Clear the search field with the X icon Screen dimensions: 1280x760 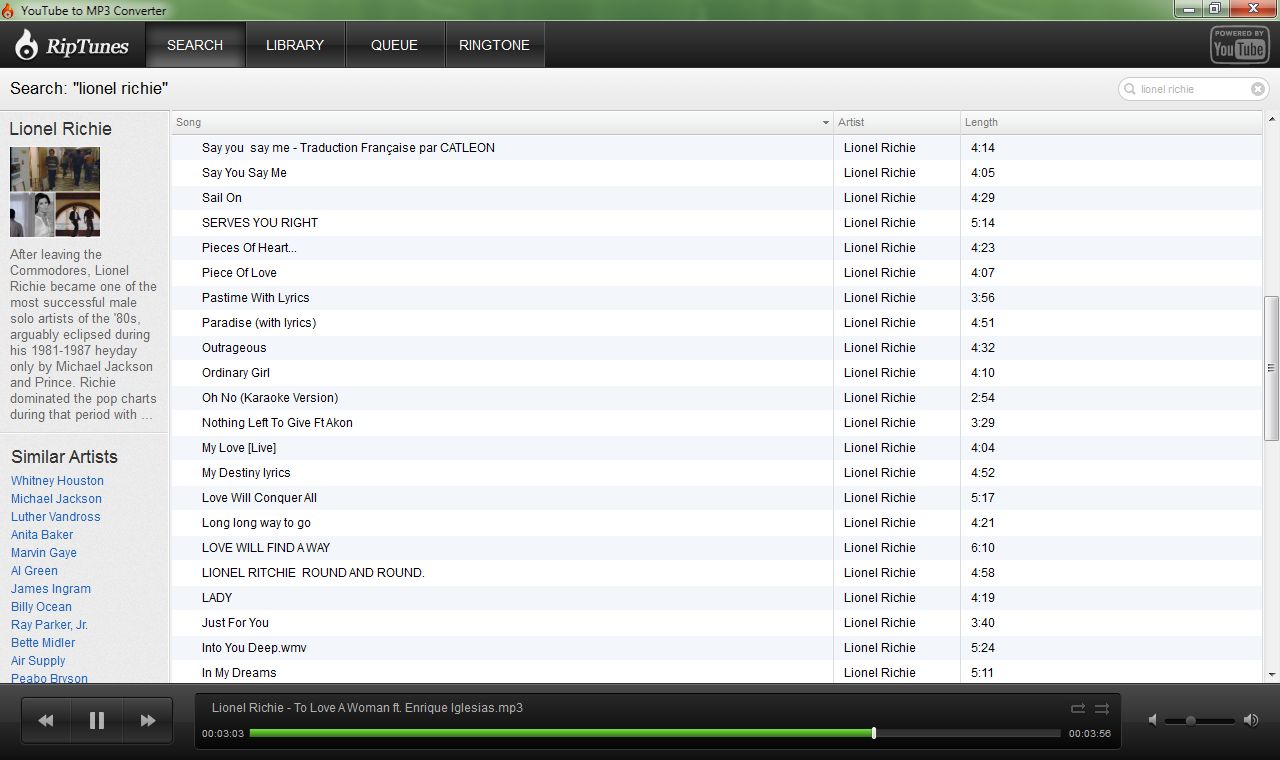pos(1258,89)
